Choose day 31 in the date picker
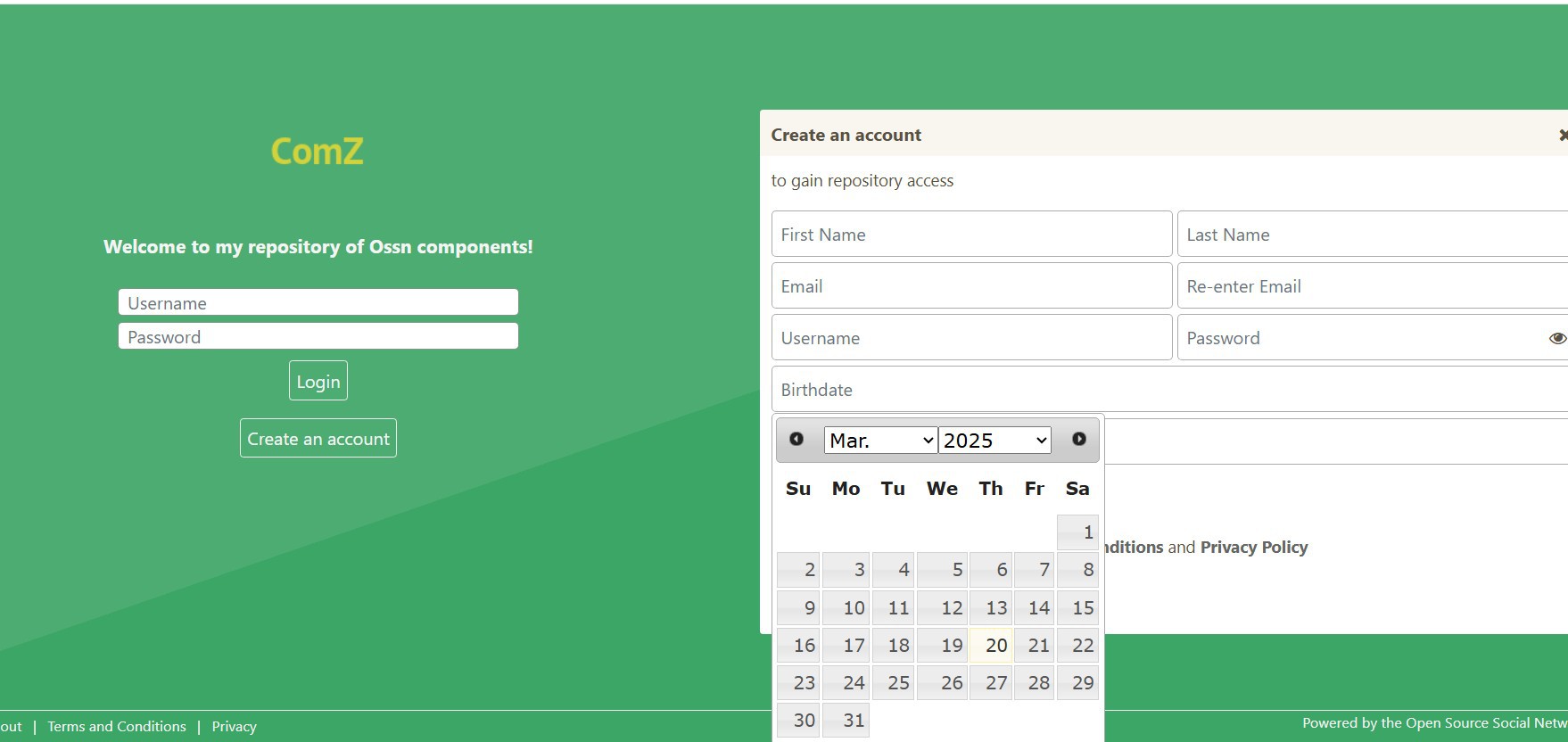 [x=846, y=721]
